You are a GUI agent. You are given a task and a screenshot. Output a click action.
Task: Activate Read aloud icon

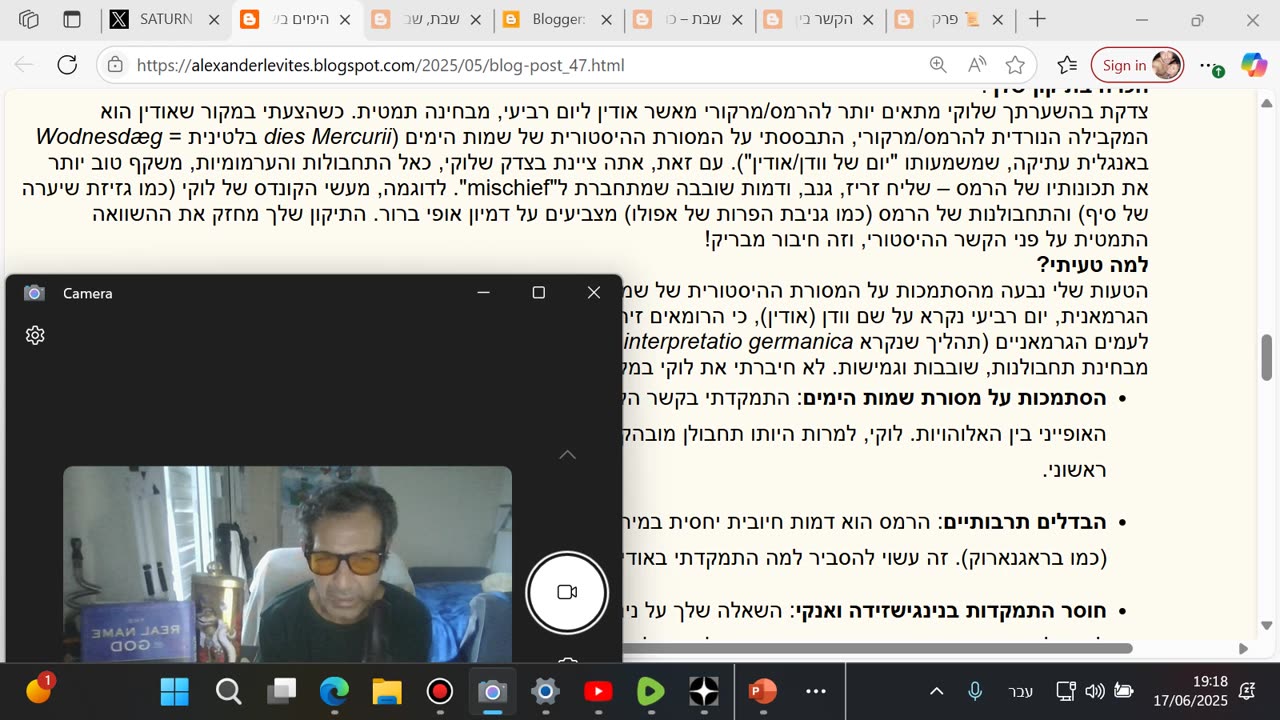point(977,65)
